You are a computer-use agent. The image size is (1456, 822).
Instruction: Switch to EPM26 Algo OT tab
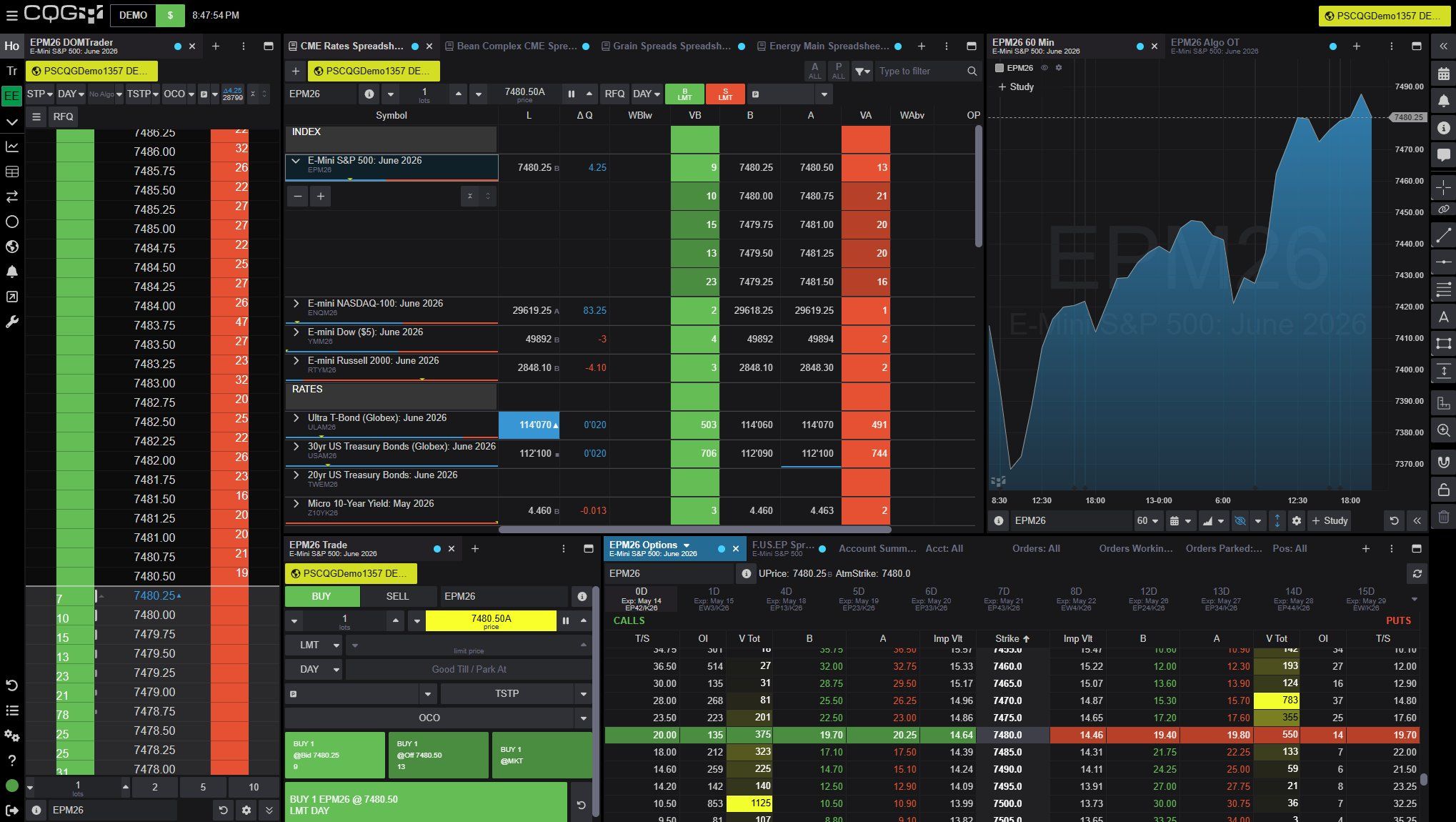pos(1215,46)
